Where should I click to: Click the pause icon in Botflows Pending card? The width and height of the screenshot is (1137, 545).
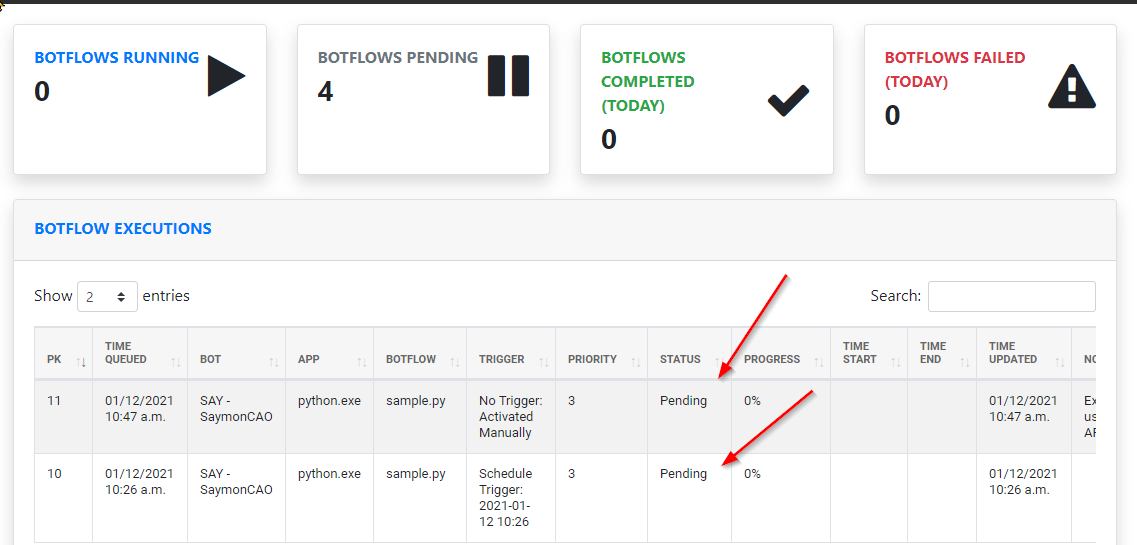tap(508, 76)
